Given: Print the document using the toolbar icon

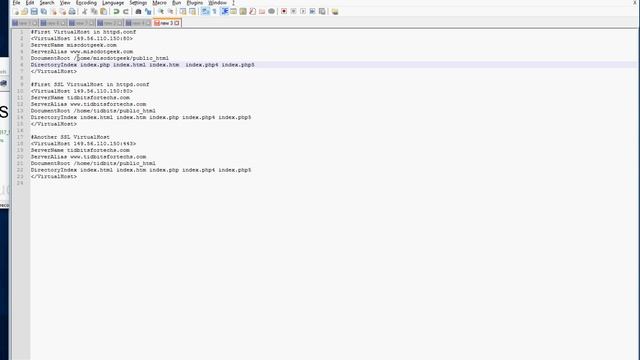Looking at the screenshot, I should pyautogui.click(x=72, y=11).
